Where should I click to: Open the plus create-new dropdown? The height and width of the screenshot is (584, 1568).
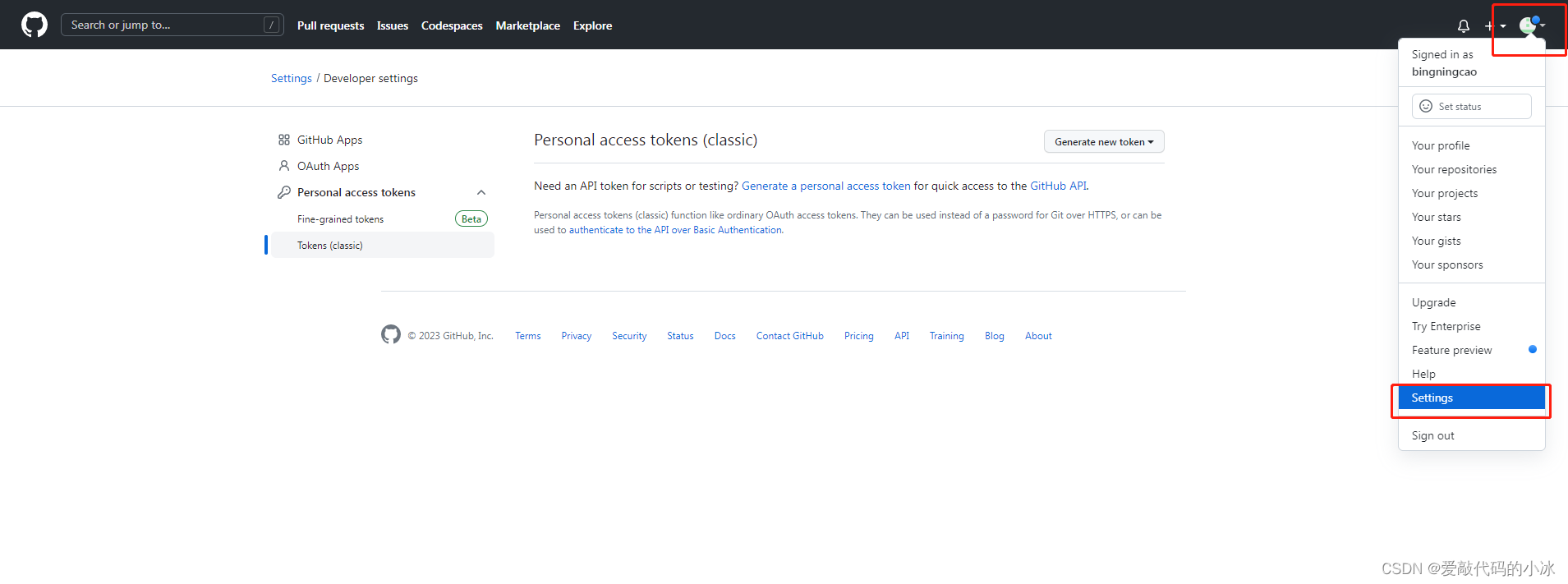click(1495, 25)
